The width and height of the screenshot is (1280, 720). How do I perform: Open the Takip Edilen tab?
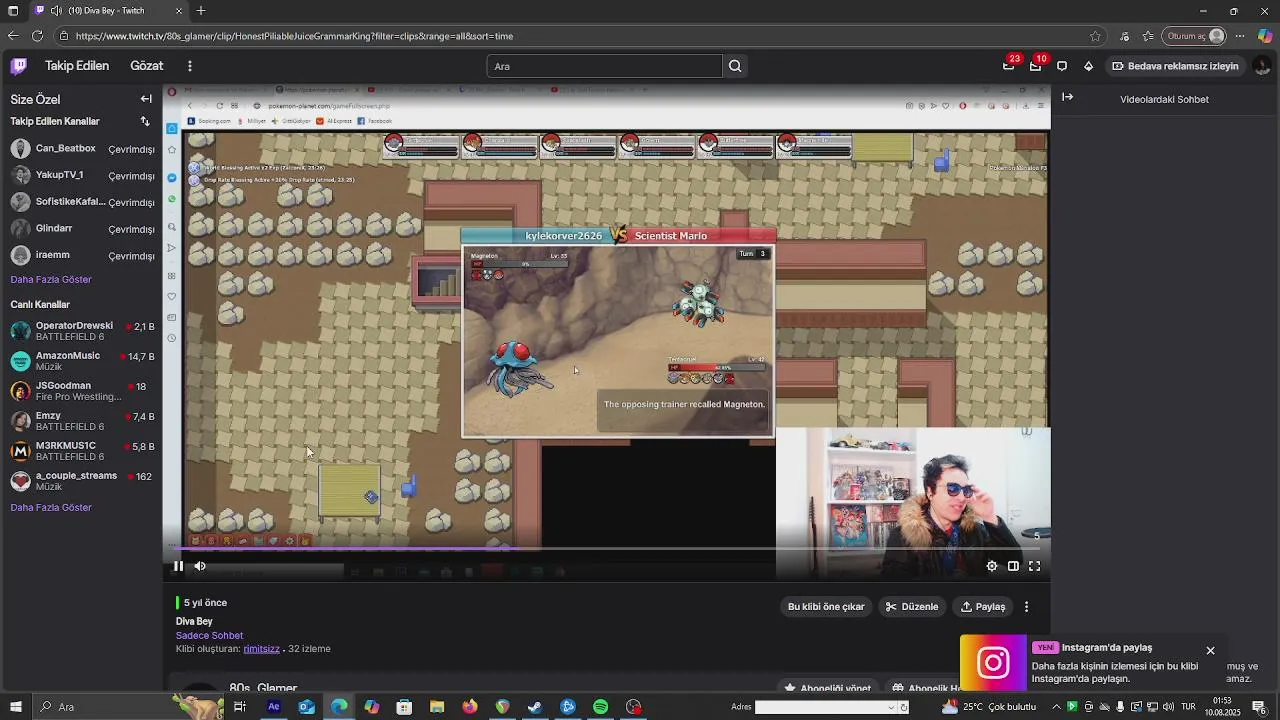pos(77,66)
